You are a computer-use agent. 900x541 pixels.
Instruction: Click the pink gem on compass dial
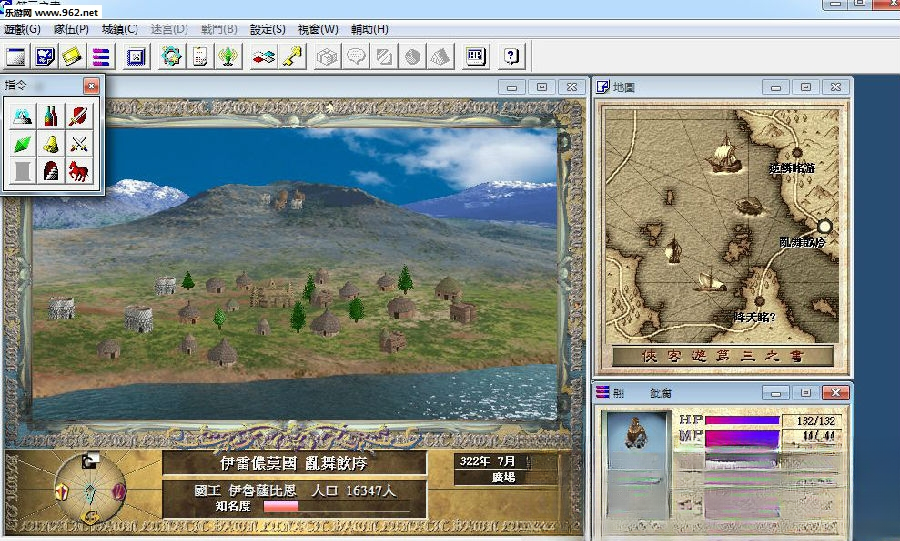pyautogui.click(x=119, y=492)
